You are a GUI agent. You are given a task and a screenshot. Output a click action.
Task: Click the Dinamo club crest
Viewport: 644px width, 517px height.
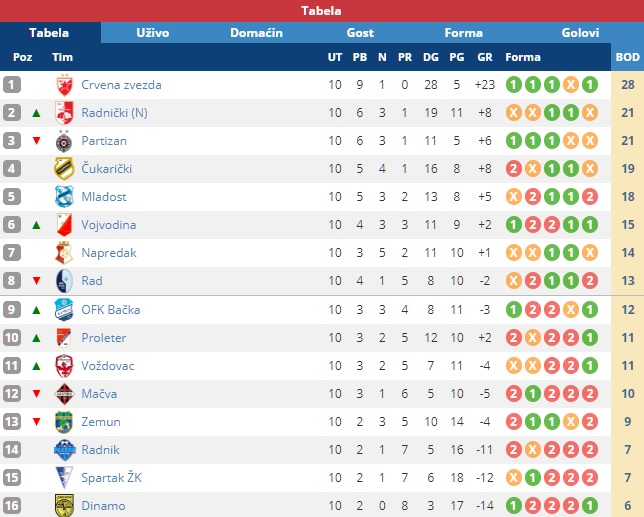(x=64, y=506)
